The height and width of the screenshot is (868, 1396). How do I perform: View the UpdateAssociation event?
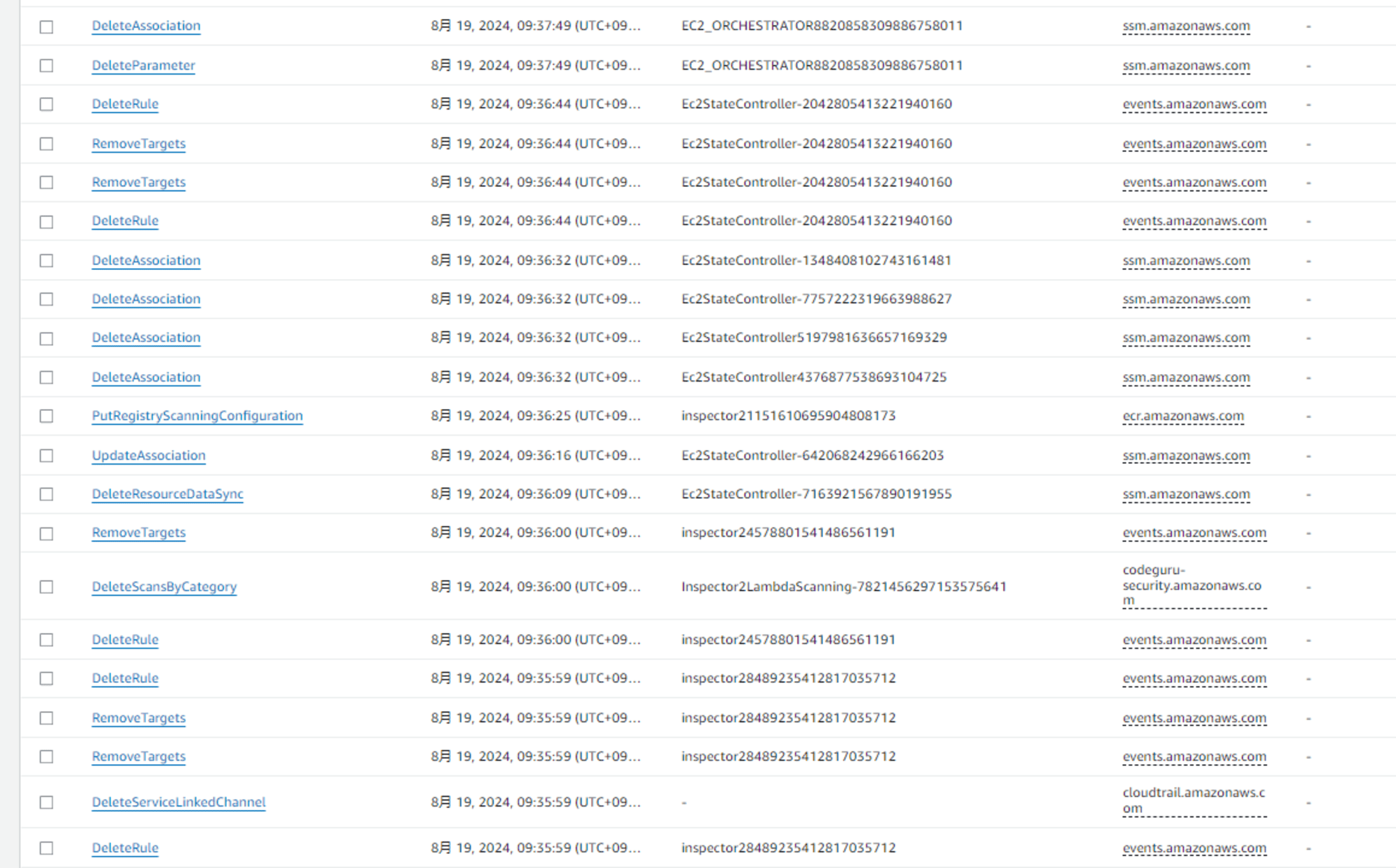149,455
